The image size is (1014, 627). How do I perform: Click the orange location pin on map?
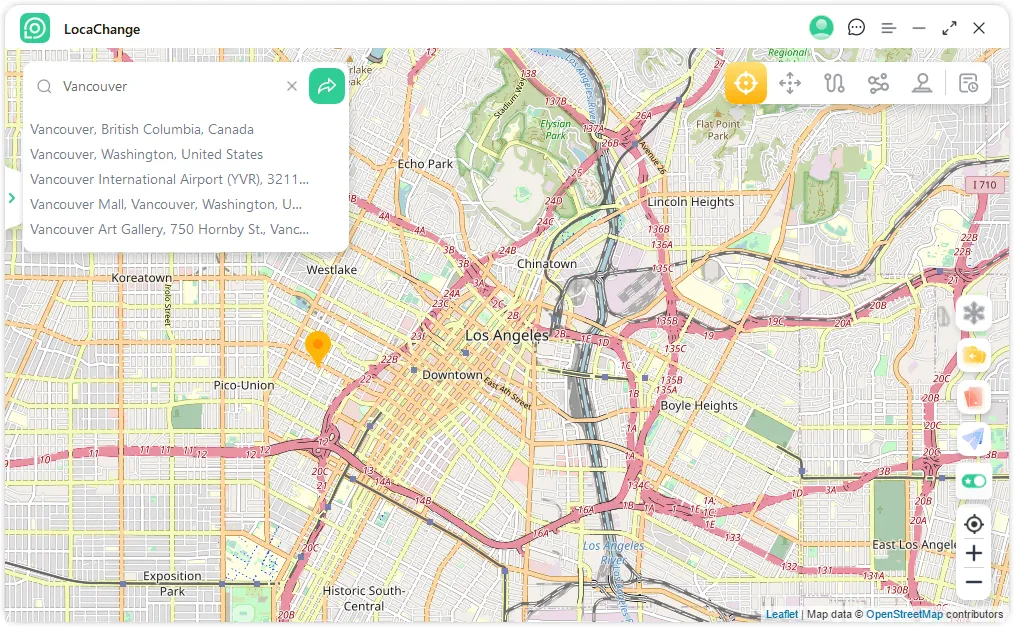[x=318, y=348]
